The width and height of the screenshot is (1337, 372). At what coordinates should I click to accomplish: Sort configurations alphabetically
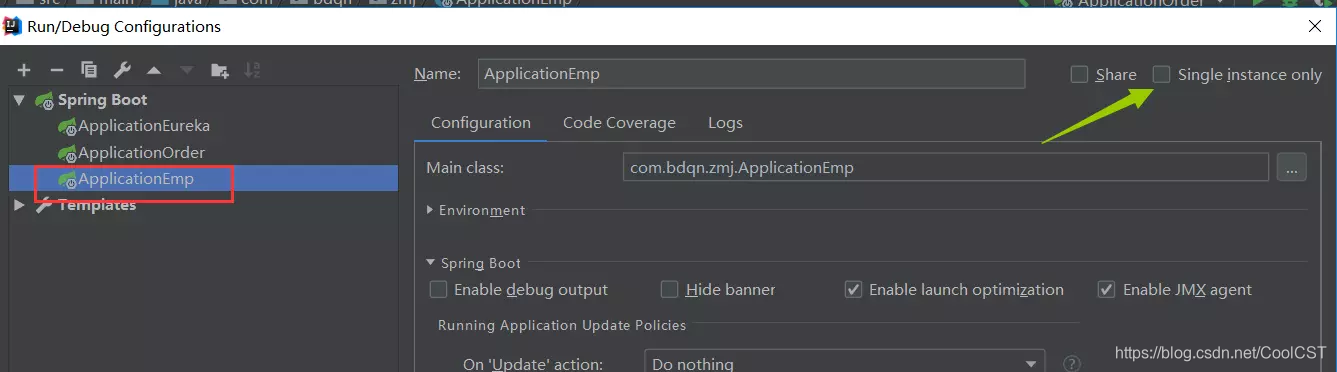(252, 70)
